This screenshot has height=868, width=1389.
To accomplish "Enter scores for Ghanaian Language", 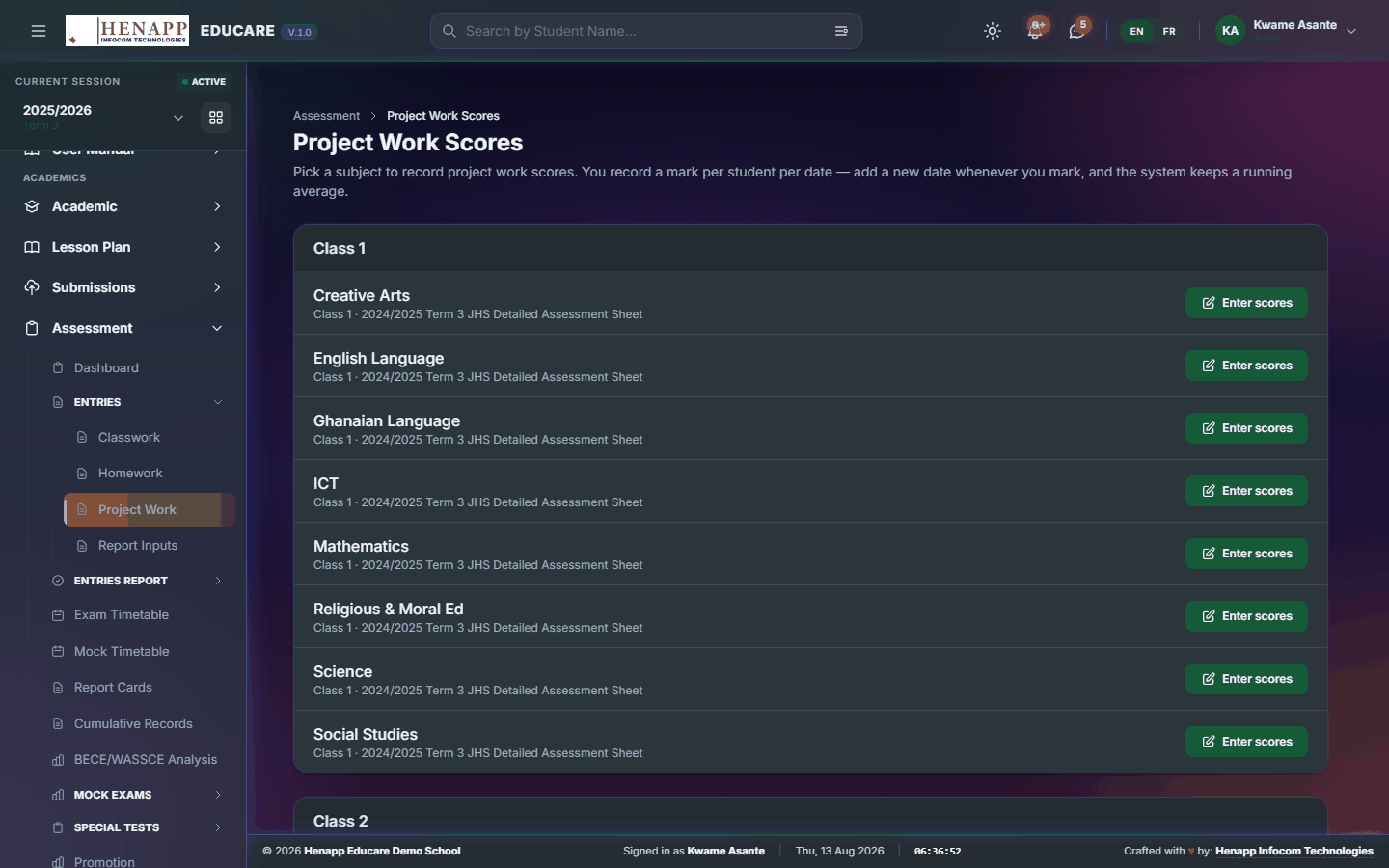I will tap(1246, 428).
